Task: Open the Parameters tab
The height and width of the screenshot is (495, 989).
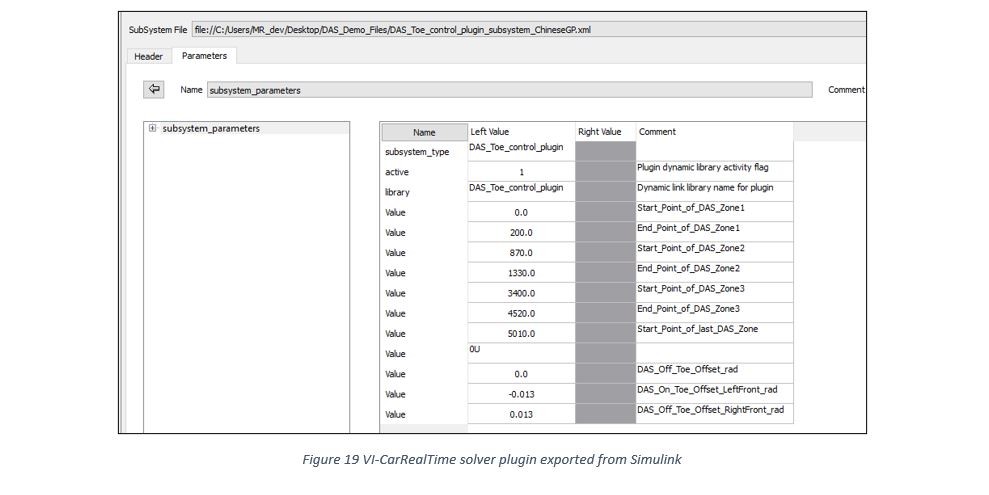Action: (x=204, y=55)
